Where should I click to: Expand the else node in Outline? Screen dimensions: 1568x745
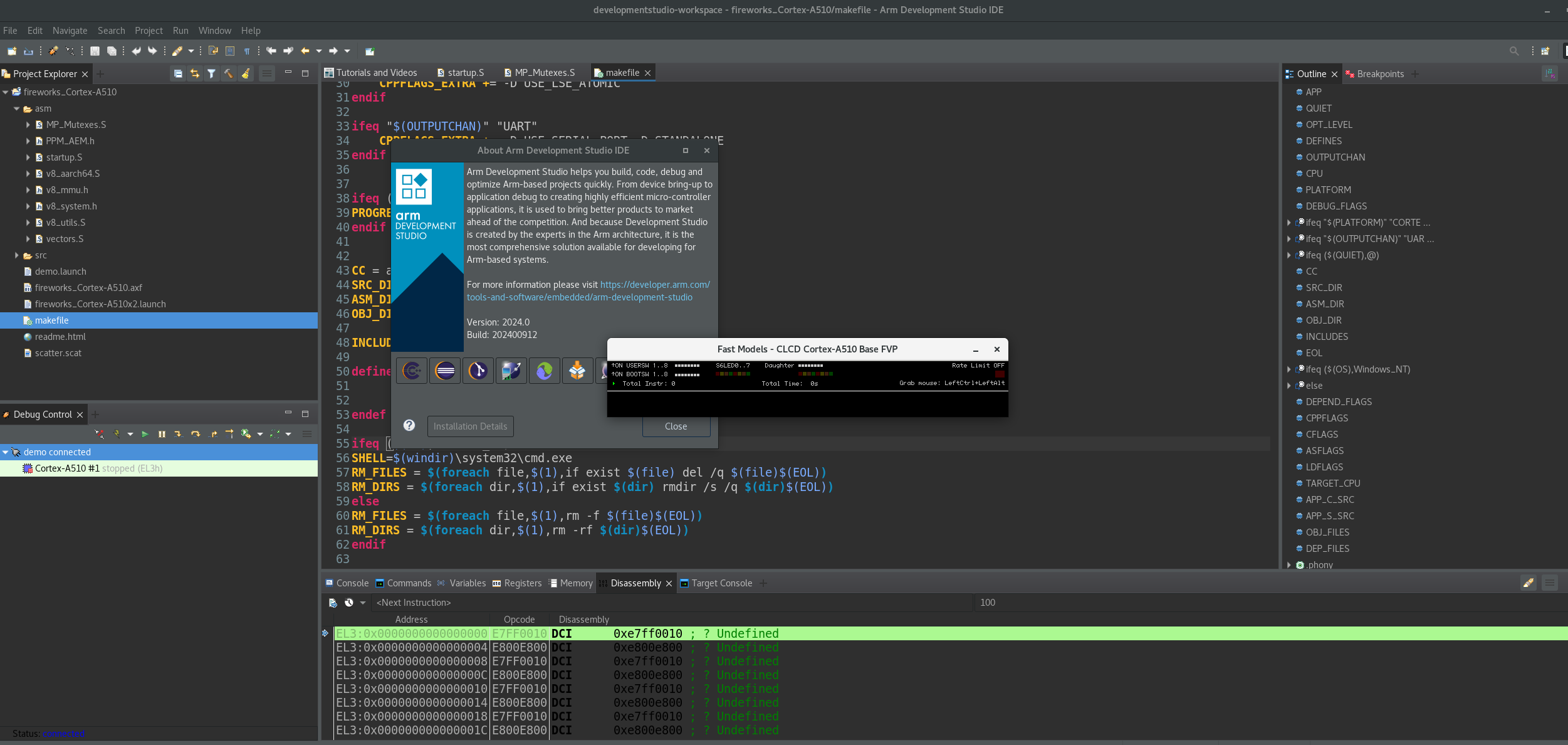[1289, 386]
